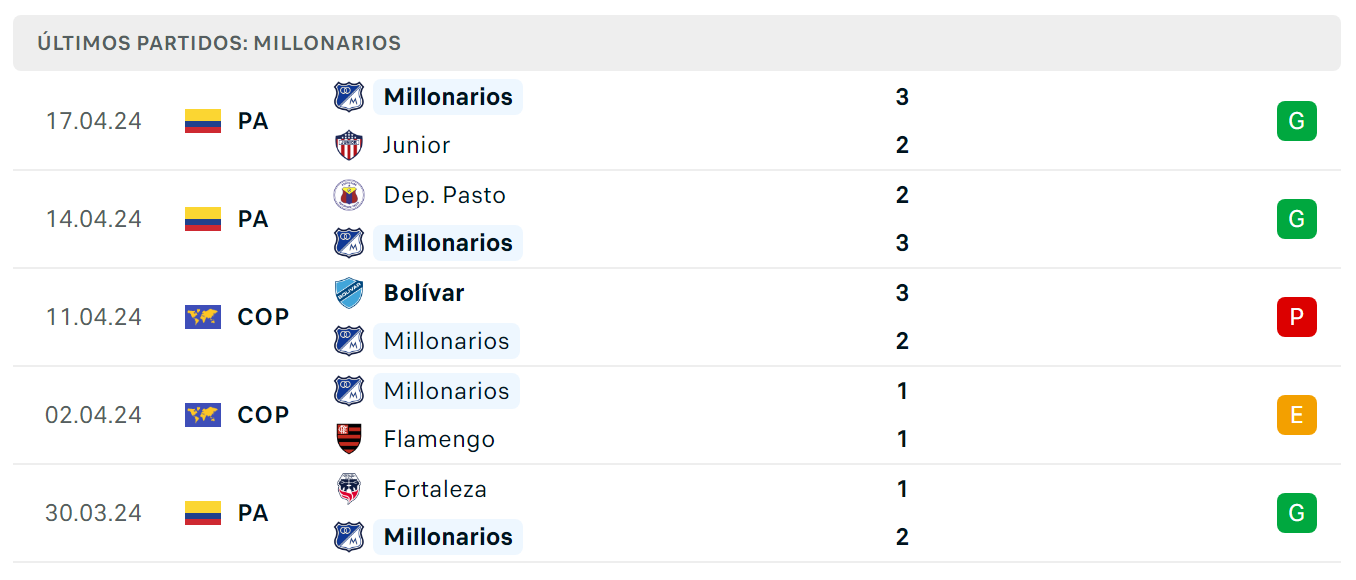Select the orange E result badge
This screenshot has width=1356, height=580.
coord(1296,415)
